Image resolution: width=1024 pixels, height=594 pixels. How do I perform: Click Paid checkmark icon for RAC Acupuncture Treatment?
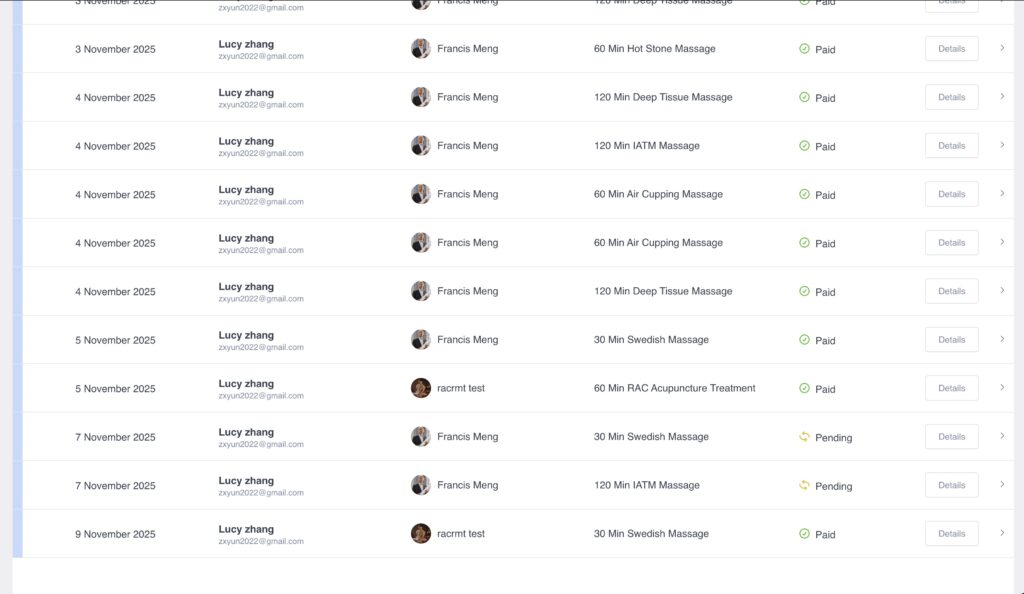click(x=804, y=389)
